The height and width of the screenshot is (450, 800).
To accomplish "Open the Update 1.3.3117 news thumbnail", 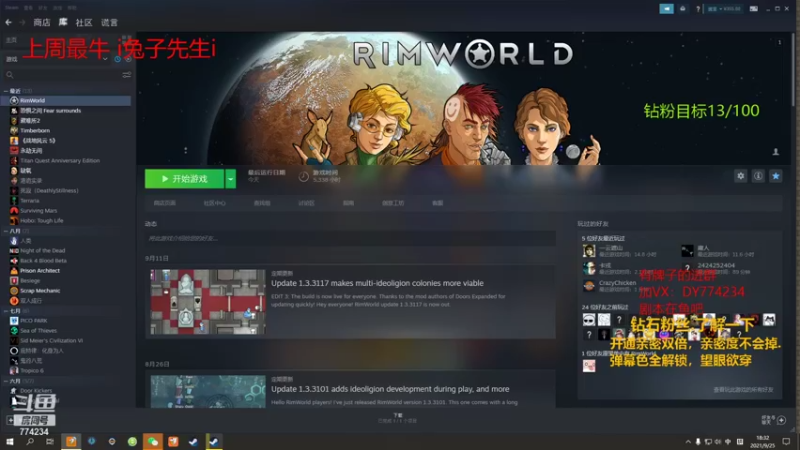I will [208, 302].
